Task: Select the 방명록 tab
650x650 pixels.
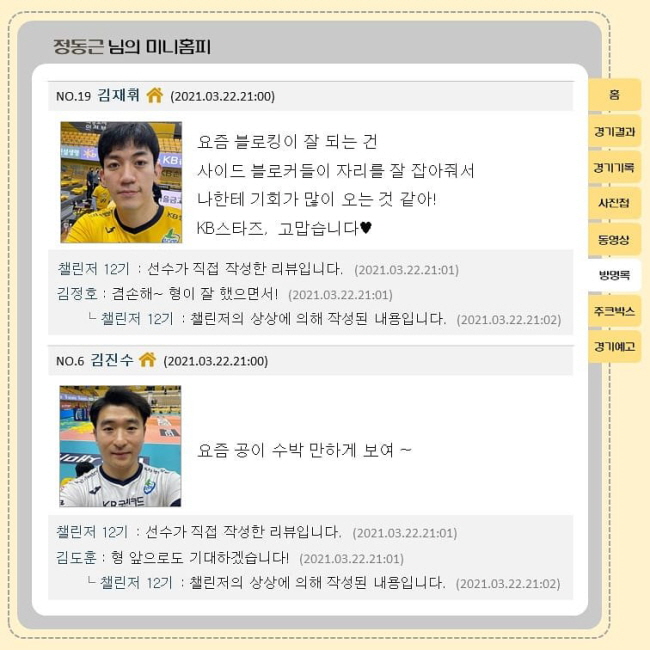Action: [x=614, y=275]
